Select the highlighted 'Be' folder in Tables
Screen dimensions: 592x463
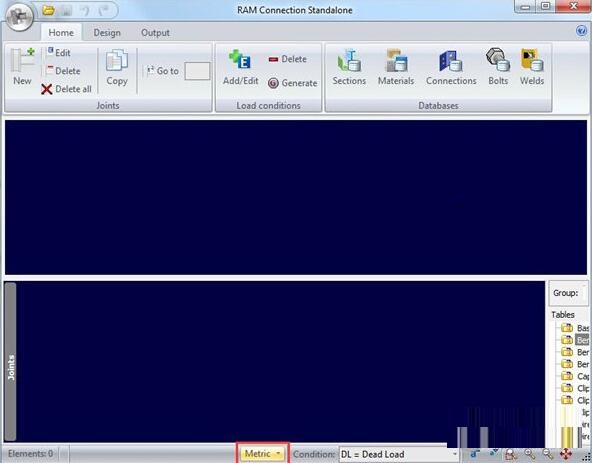[574, 340]
